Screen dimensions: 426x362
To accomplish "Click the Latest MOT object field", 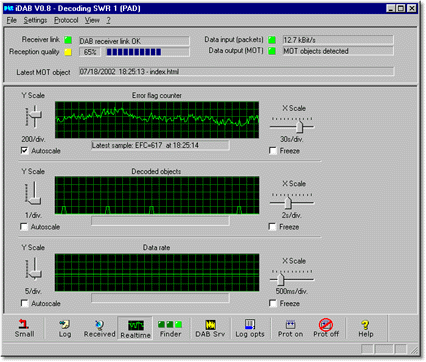I will point(236,72).
